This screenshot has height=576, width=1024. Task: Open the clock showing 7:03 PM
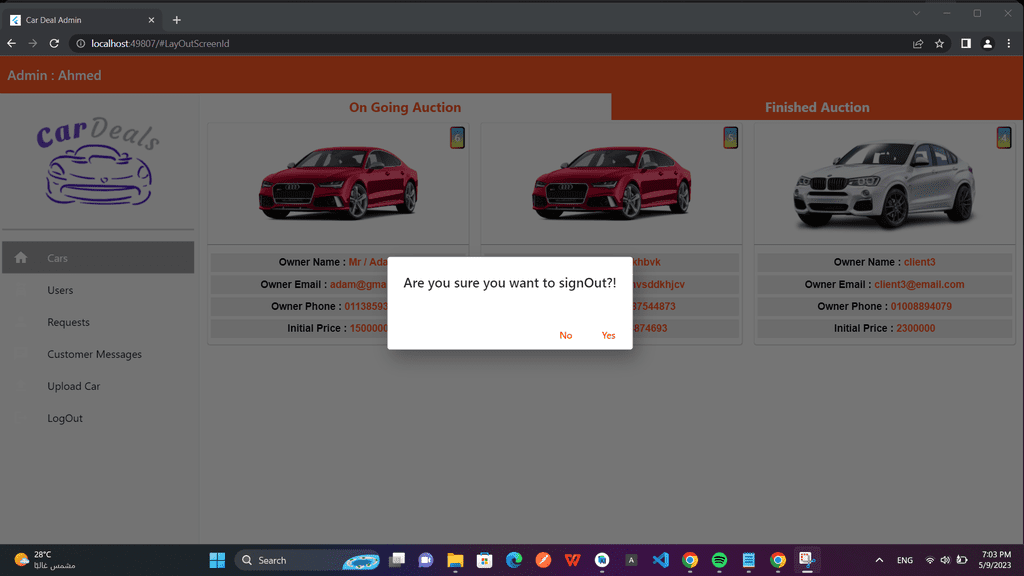(x=996, y=560)
